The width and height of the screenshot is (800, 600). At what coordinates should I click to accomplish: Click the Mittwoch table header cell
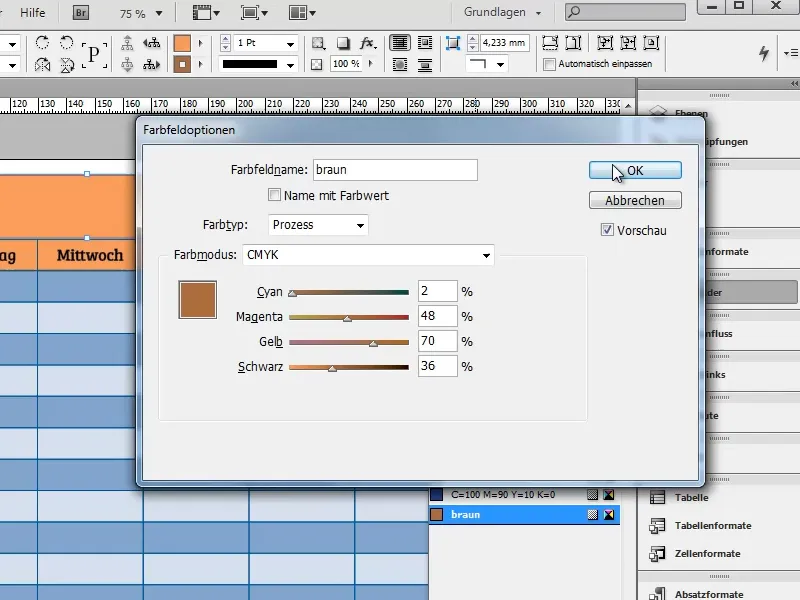coord(90,255)
